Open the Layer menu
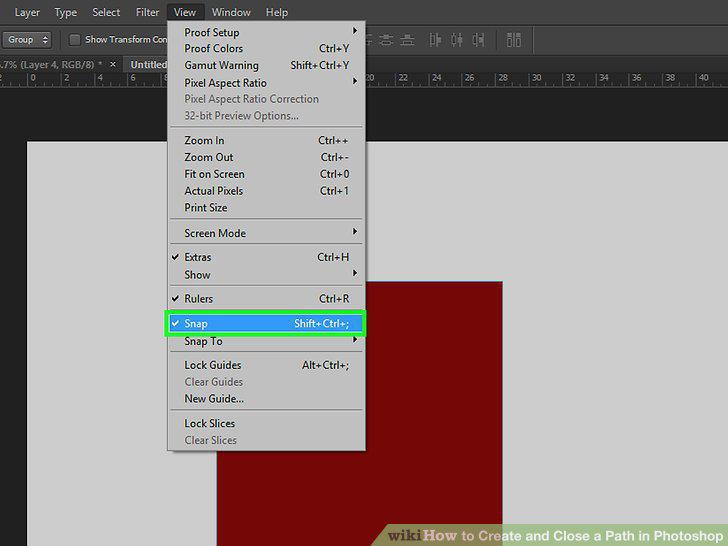The width and height of the screenshot is (728, 546). tap(27, 13)
